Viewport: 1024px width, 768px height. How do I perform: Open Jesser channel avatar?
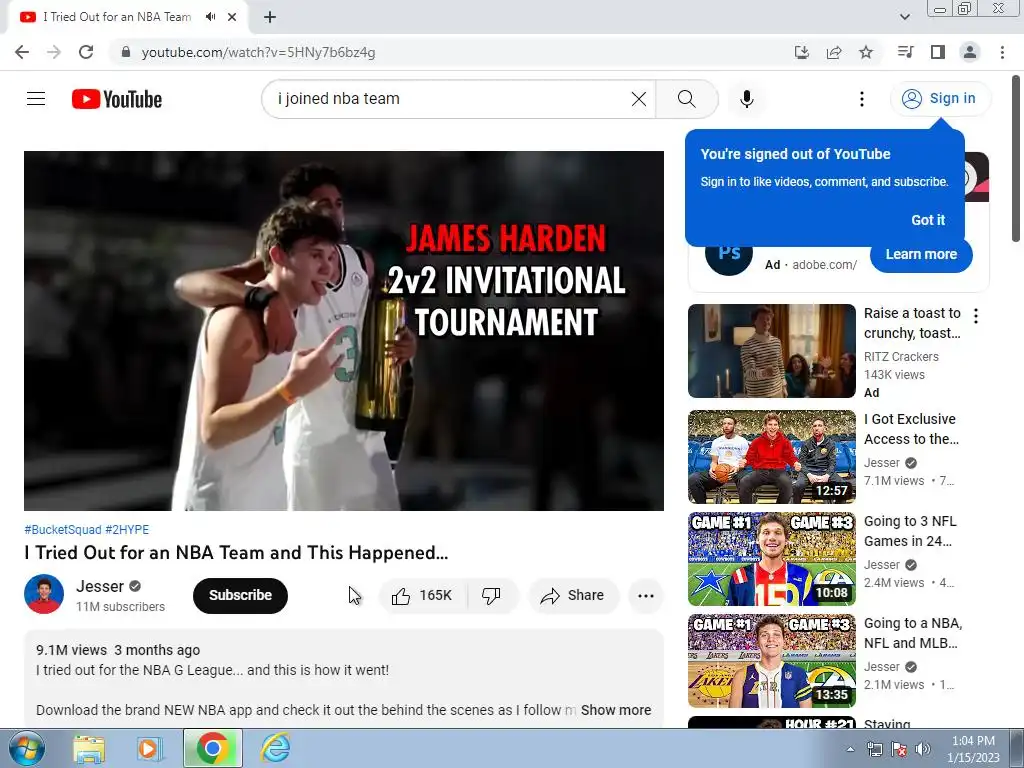coord(44,594)
